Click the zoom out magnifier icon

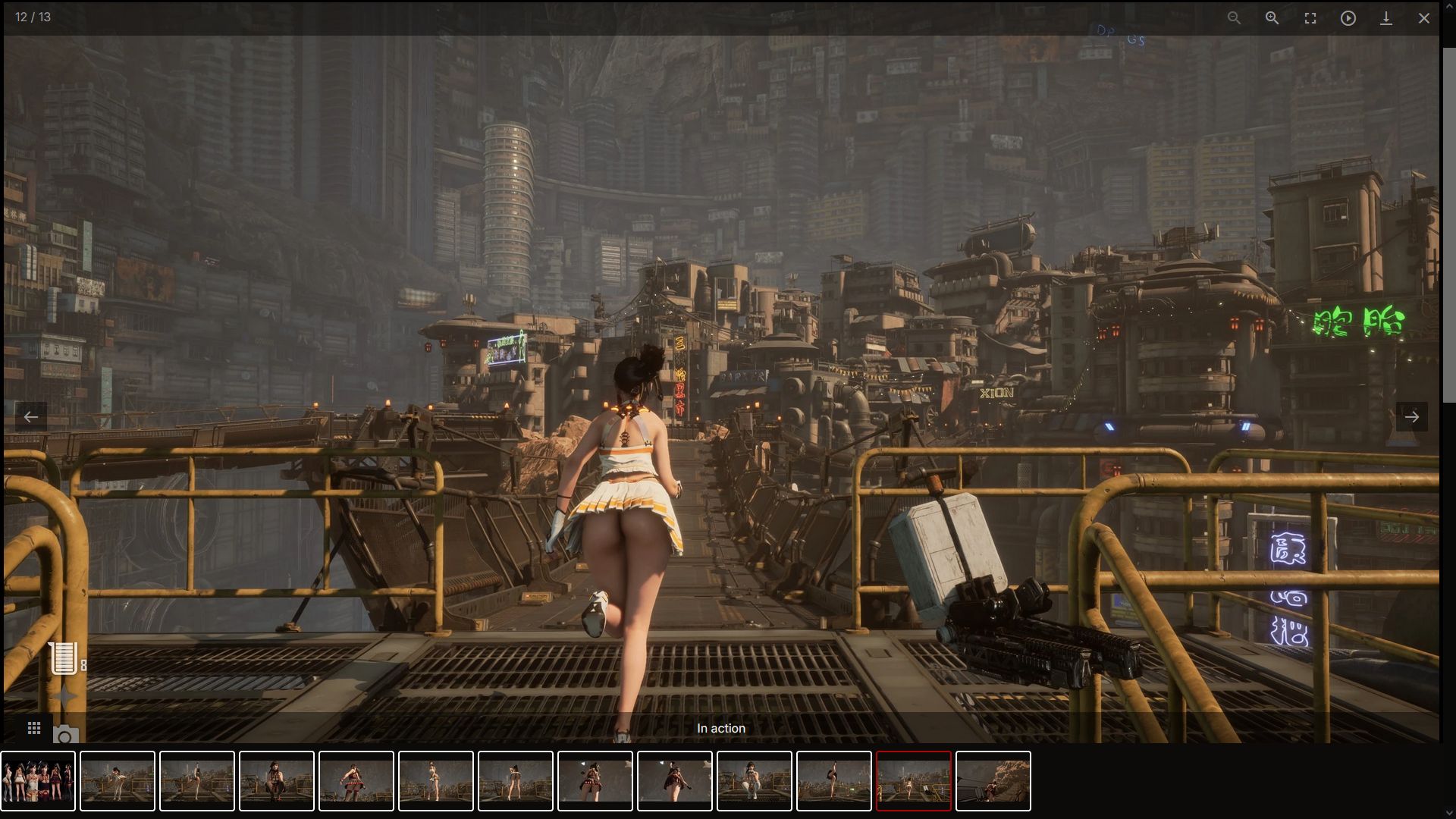click(x=1234, y=18)
